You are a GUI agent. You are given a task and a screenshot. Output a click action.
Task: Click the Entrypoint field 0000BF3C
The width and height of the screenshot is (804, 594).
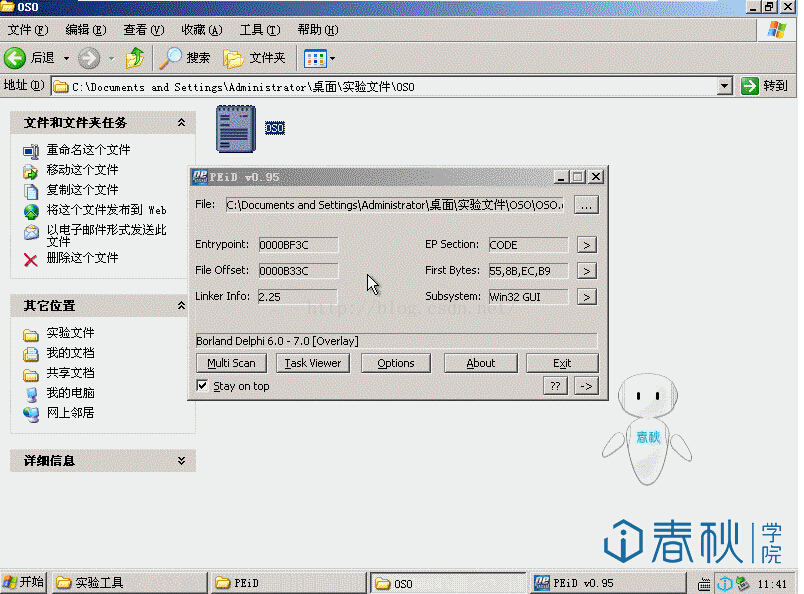298,245
